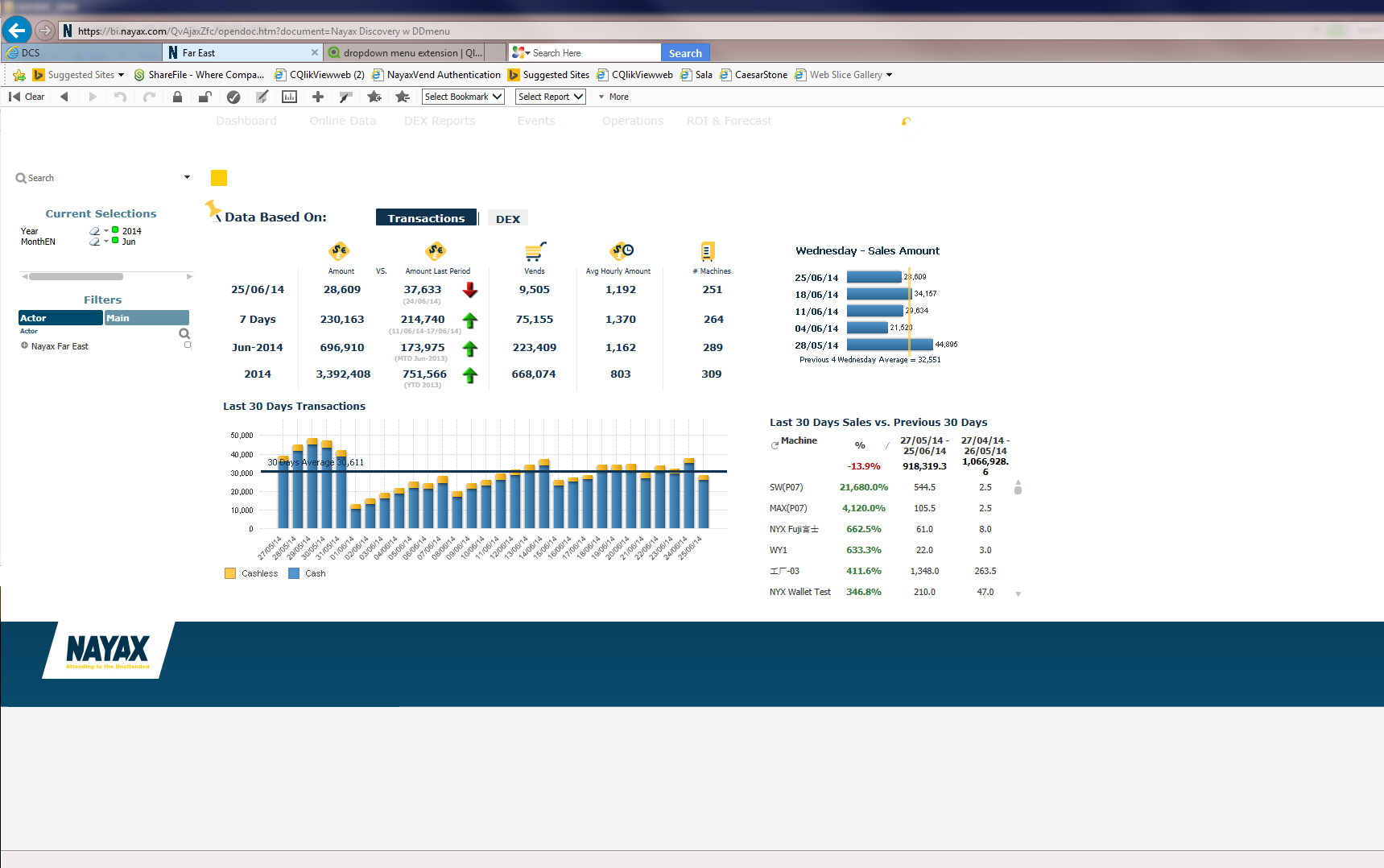Open the Select Bookmark dropdown
The width and height of the screenshot is (1384, 868).
[463, 97]
